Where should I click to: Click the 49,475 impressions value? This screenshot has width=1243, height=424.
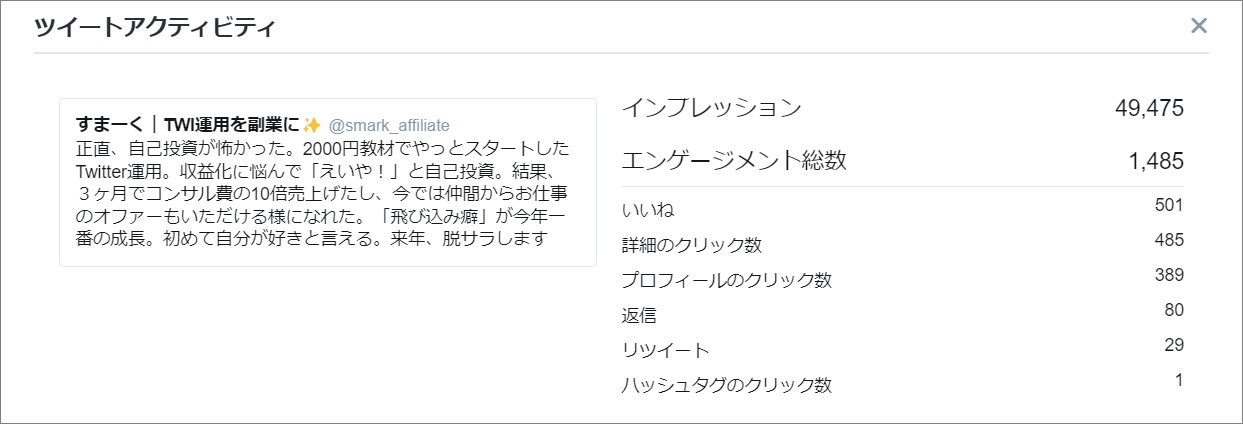click(x=1150, y=108)
